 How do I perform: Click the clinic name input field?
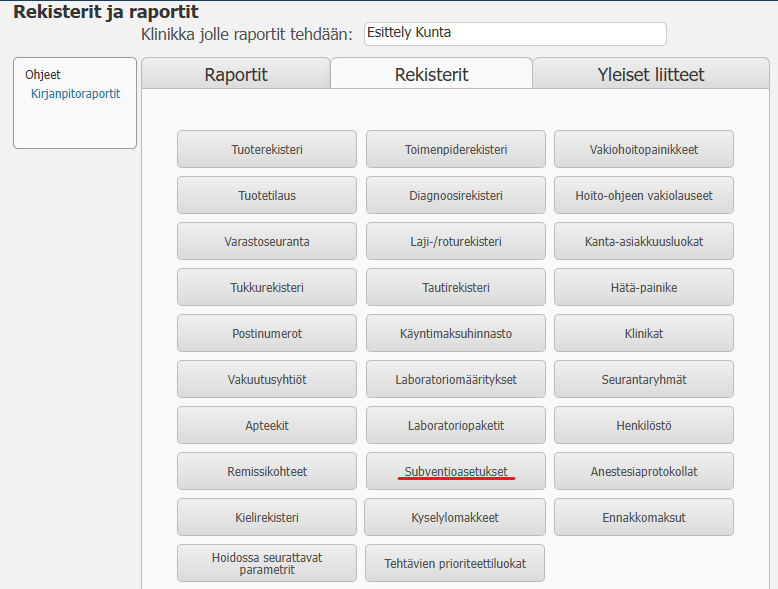point(515,33)
